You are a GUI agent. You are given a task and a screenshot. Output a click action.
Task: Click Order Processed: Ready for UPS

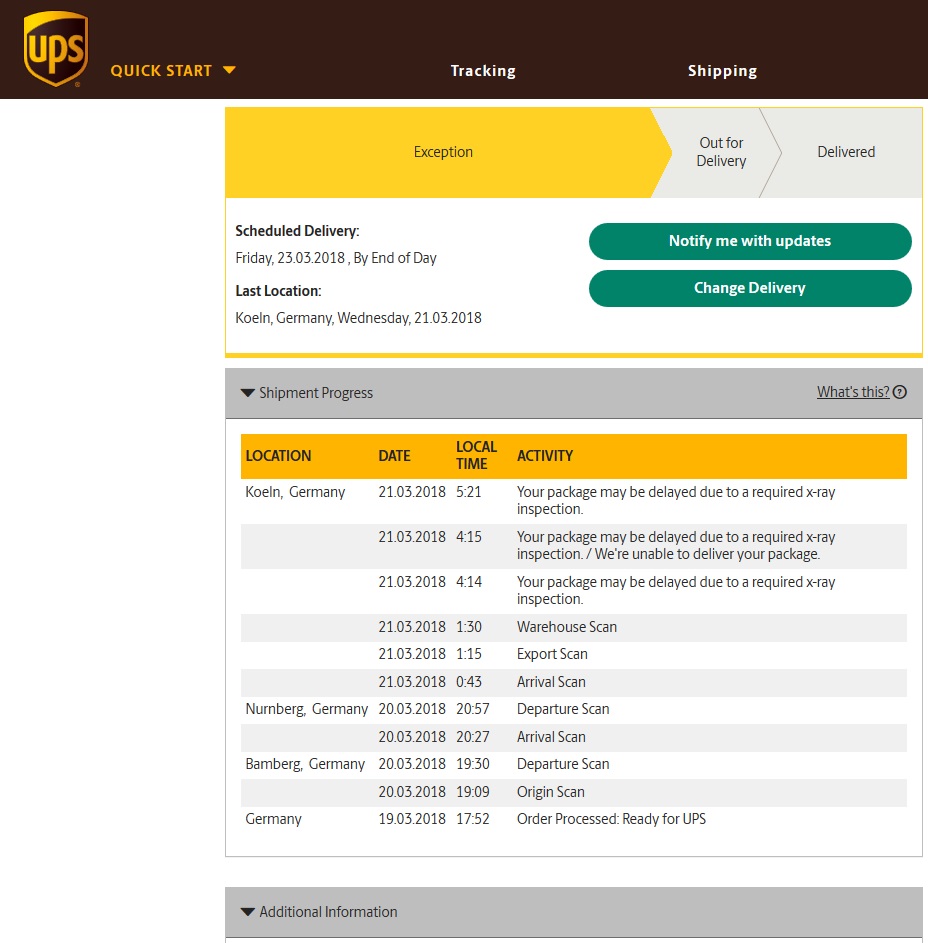(x=611, y=819)
